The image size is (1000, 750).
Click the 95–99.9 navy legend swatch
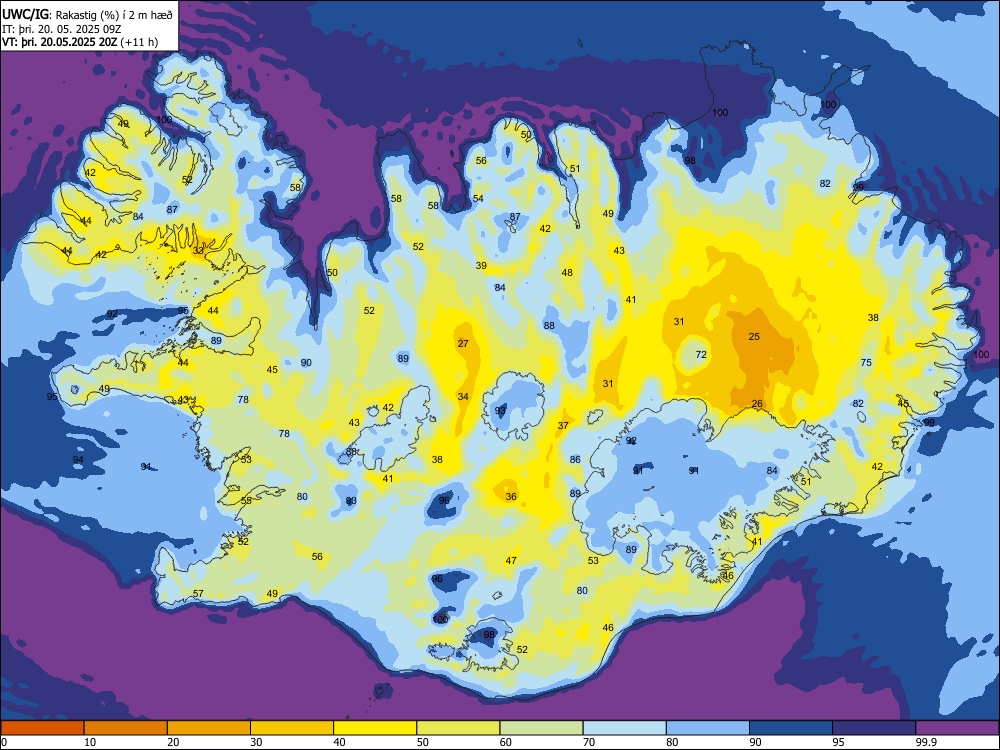(x=874, y=728)
